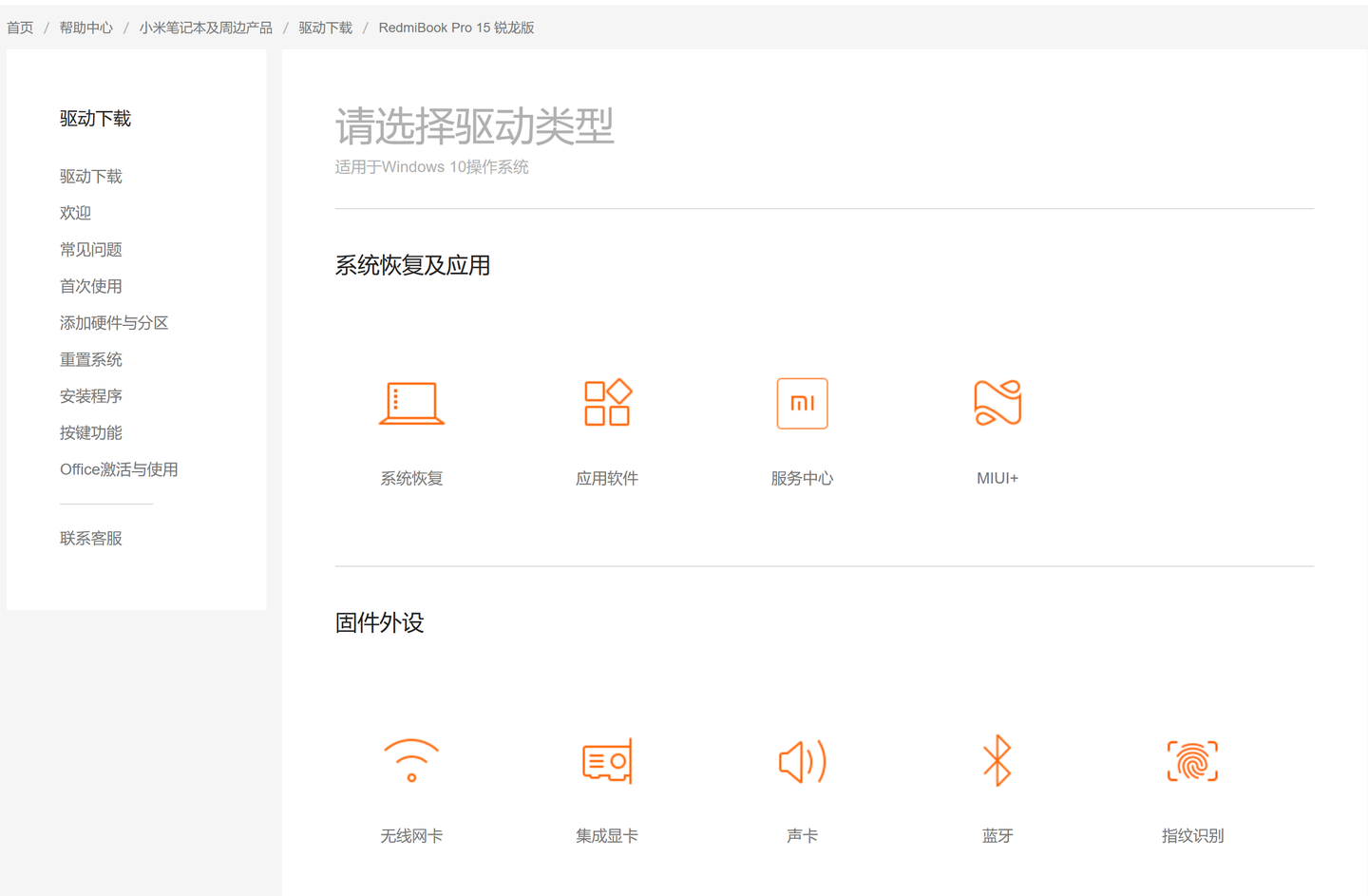Open 帮助中心 breadcrumb link

(x=86, y=28)
